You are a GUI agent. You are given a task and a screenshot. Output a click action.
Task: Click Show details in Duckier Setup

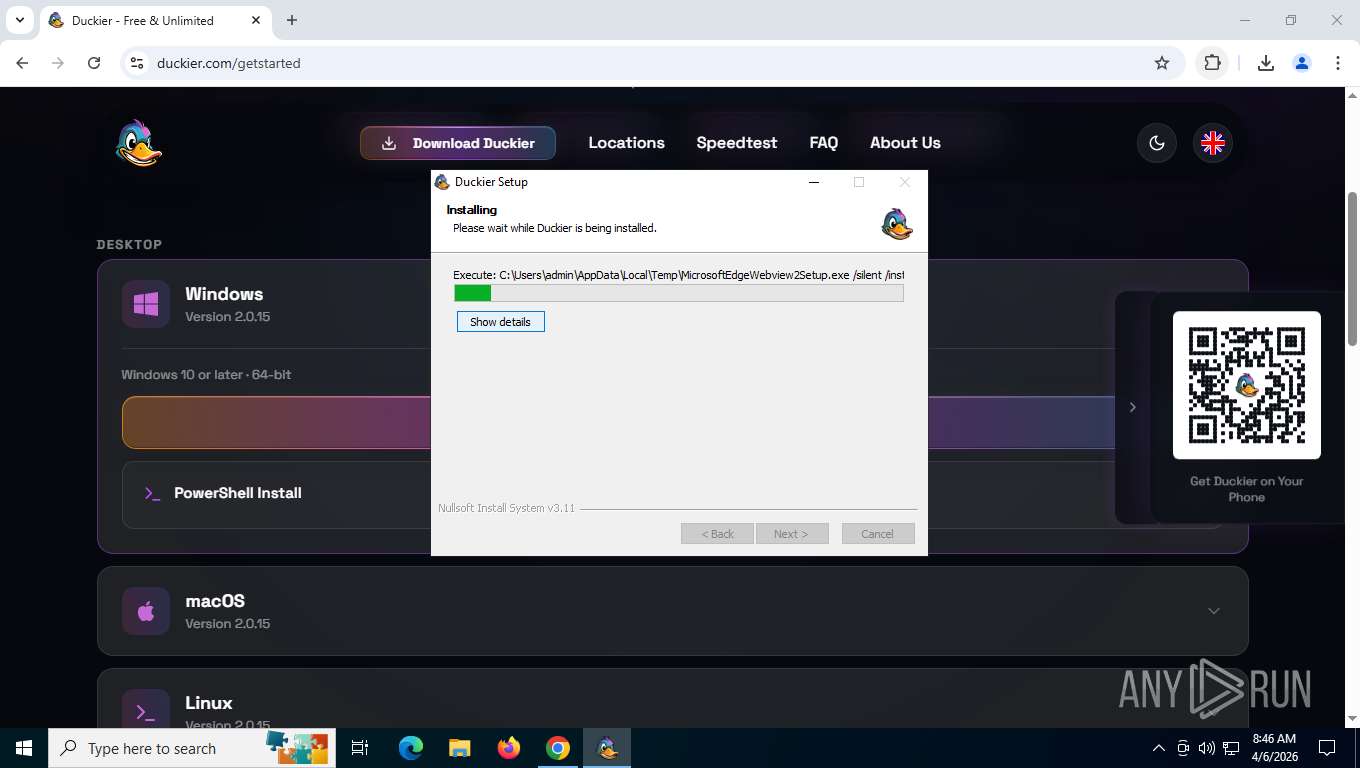coord(500,322)
